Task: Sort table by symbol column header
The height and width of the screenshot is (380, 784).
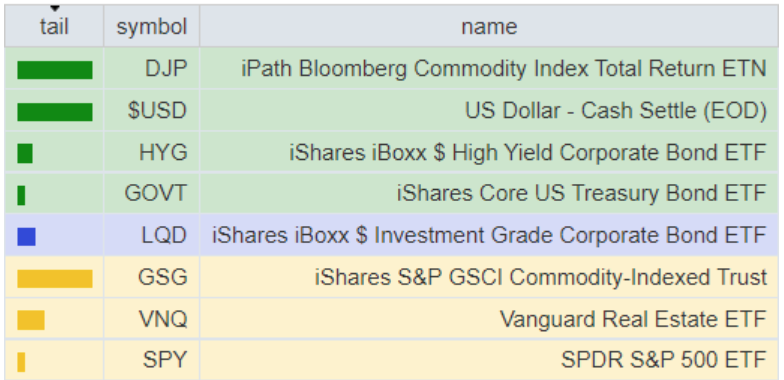Action: (x=152, y=26)
